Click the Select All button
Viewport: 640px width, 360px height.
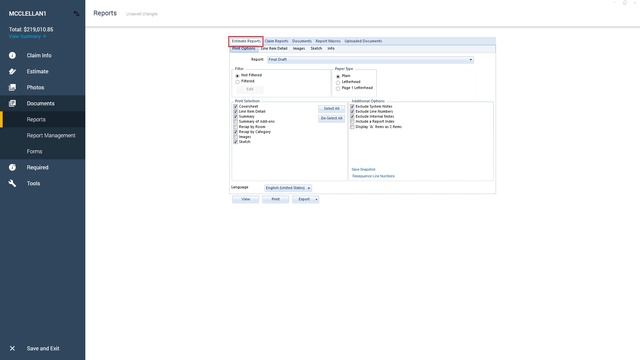point(331,109)
